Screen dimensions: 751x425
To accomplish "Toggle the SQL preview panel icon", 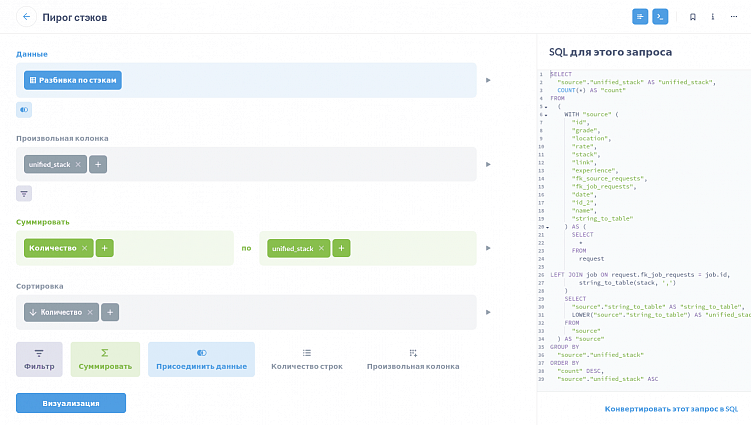I will [660, 17].
